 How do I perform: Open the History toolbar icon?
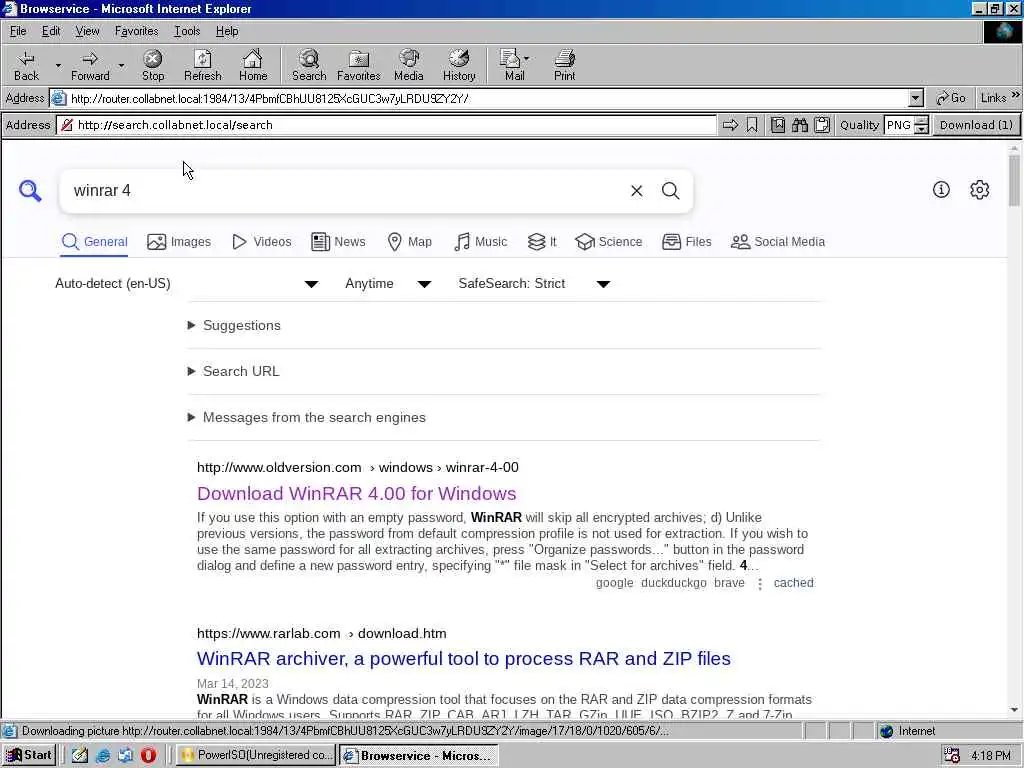459,65
